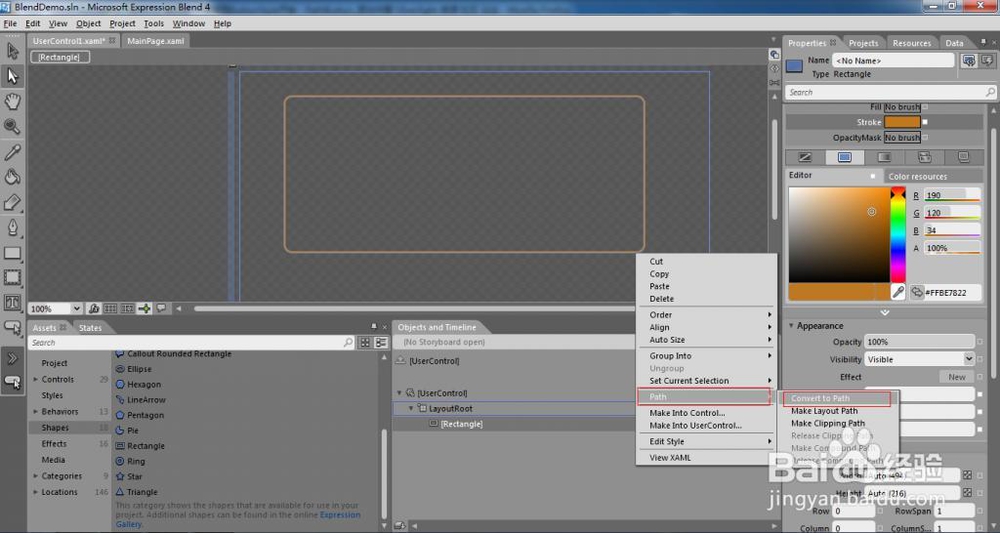
Task: Click the [Rectangle] breadcrumb button
Action: click(59, 57)
